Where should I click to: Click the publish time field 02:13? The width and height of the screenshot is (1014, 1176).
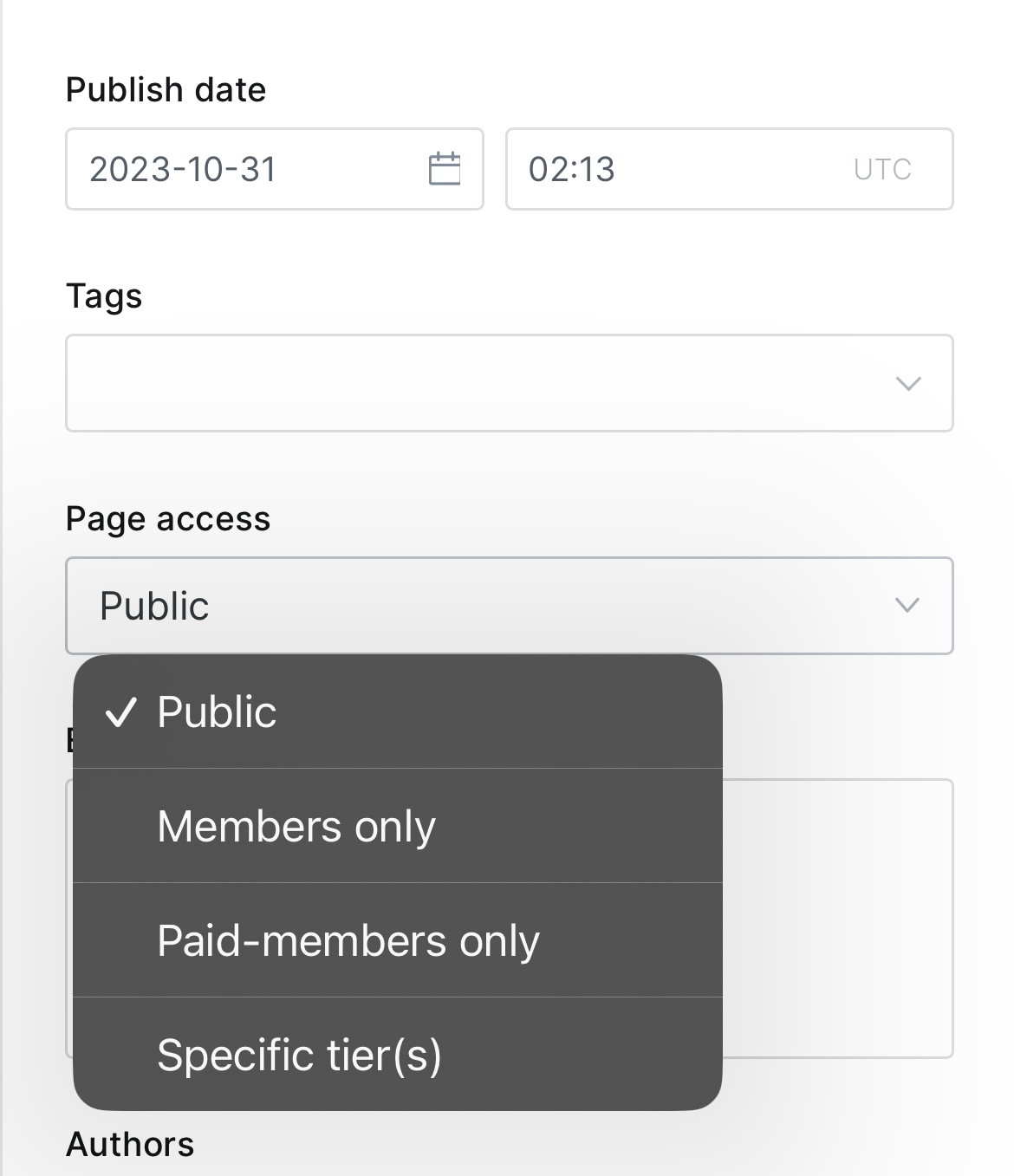[x=730, y=169]
